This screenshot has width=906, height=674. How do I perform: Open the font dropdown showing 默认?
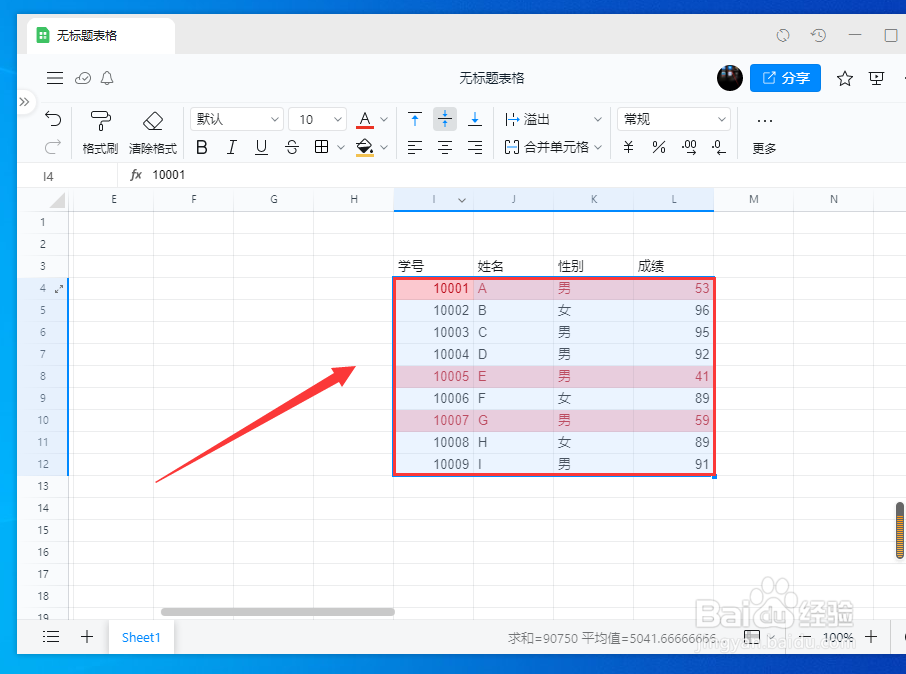click(x=236, y=119)
